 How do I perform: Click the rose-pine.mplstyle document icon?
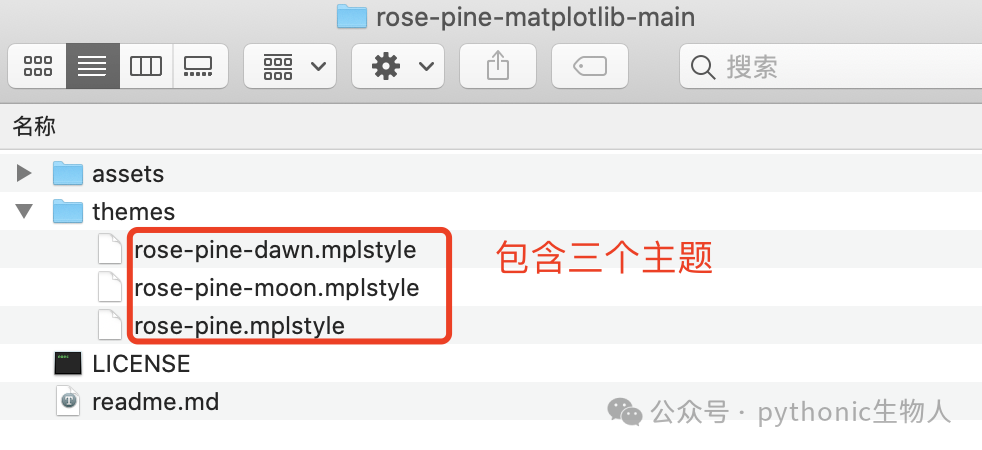pyautogui.click(x=110, y=325)
